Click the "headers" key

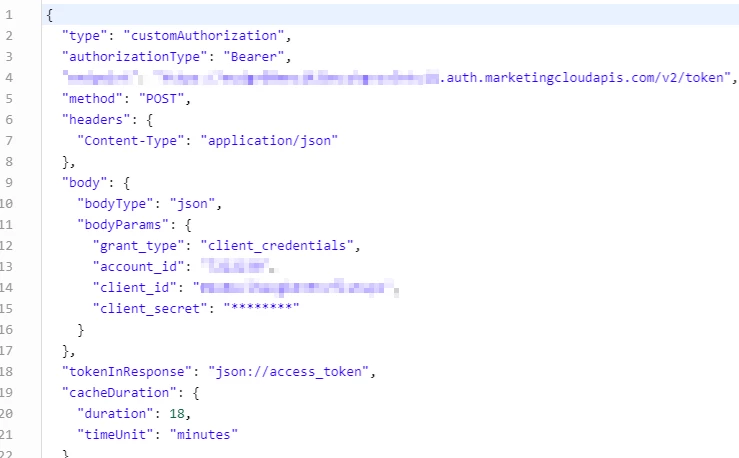[96, 120]
